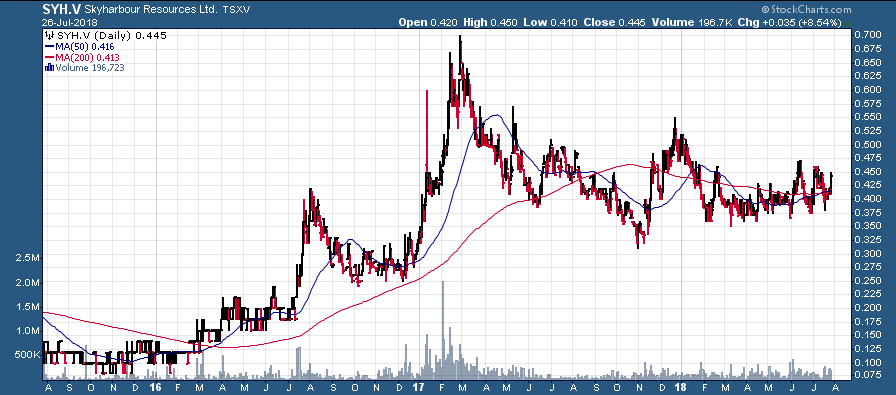Click the red MA(200) legend line marker
This screenshot has height=395, width=896.
pos(50,58)
